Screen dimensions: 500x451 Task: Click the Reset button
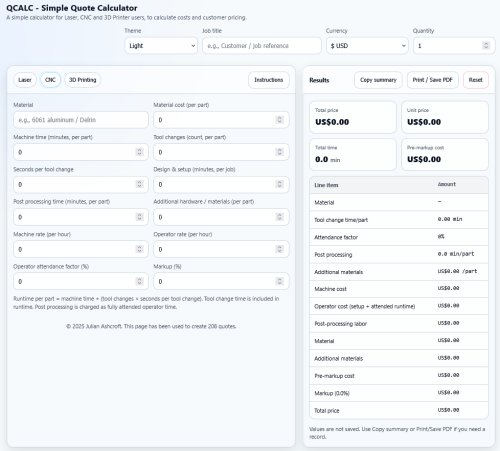(476, 80)
